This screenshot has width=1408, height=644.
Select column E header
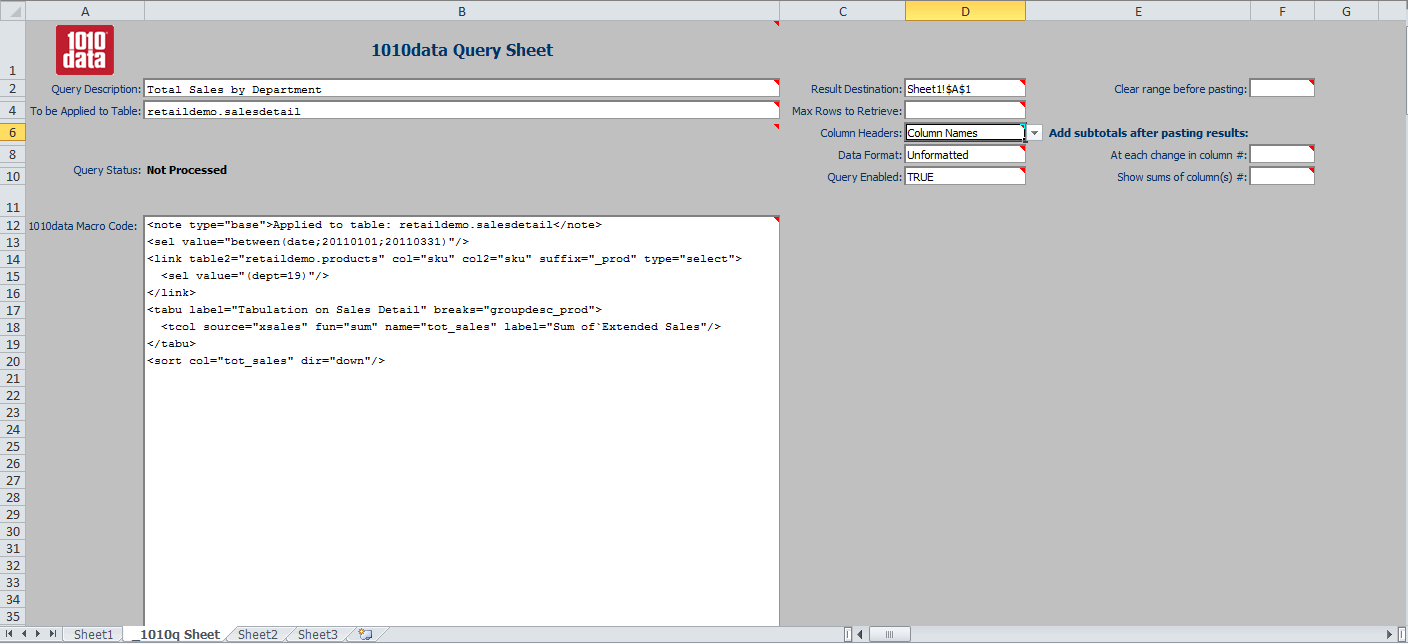tap(1138, 11)
